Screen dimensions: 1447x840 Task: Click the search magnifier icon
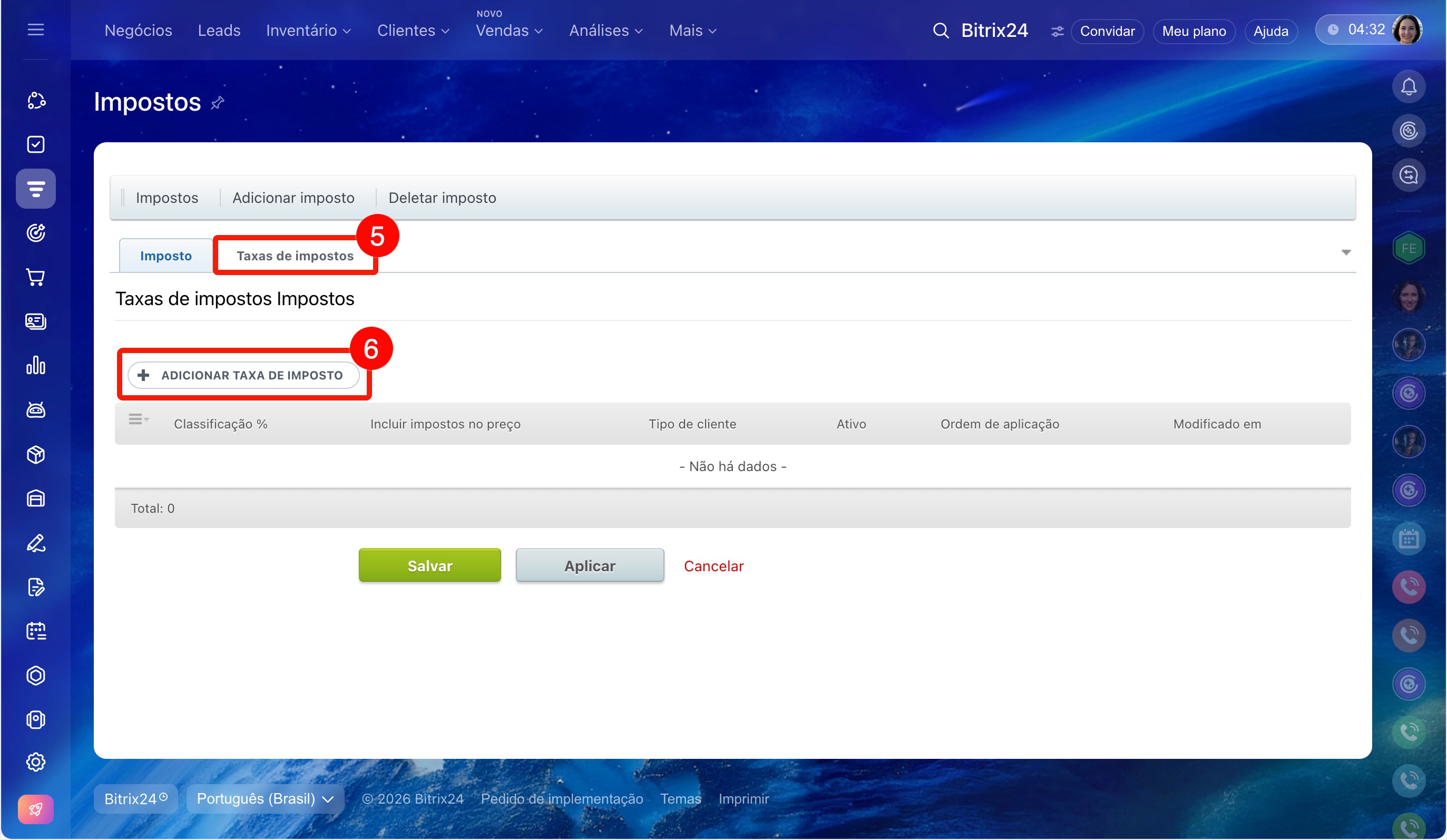[x=941, y=31]
